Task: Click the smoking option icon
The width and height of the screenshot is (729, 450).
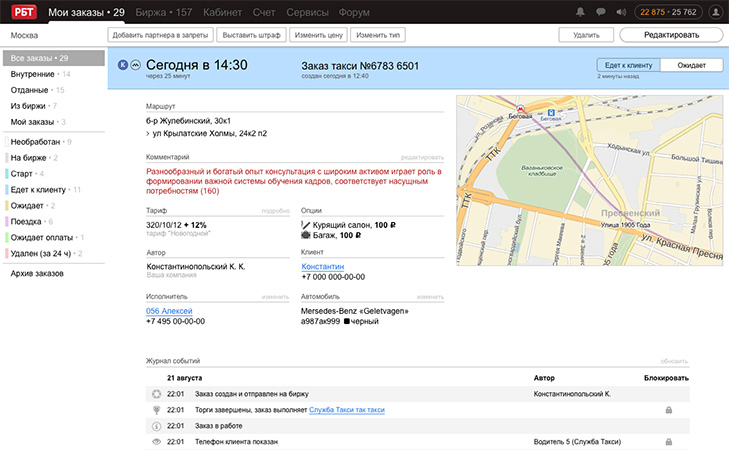Action: tap(305, 225)
